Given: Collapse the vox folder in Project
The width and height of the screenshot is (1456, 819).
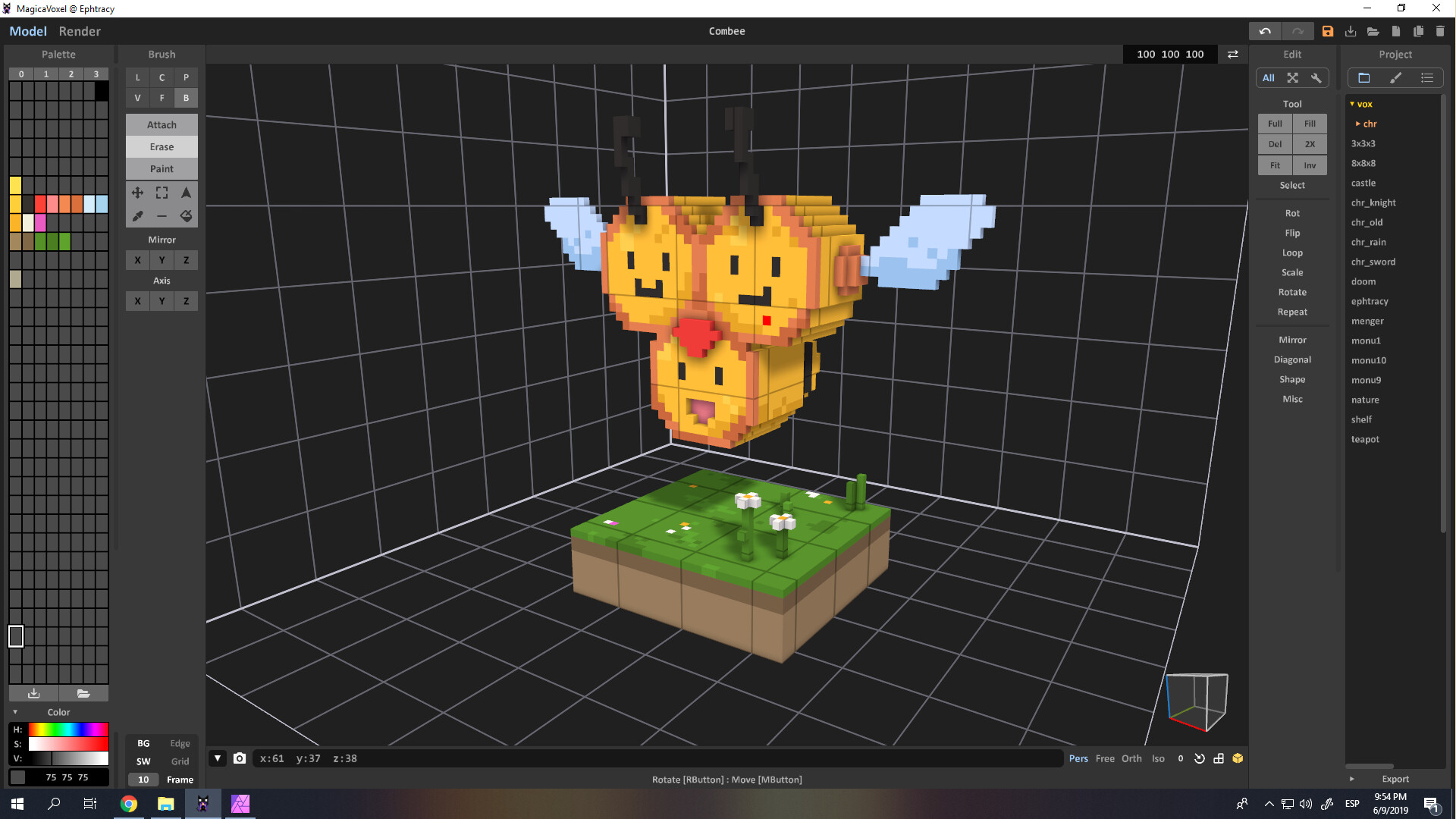Looking at the screenshot, I should point(1352,104).
